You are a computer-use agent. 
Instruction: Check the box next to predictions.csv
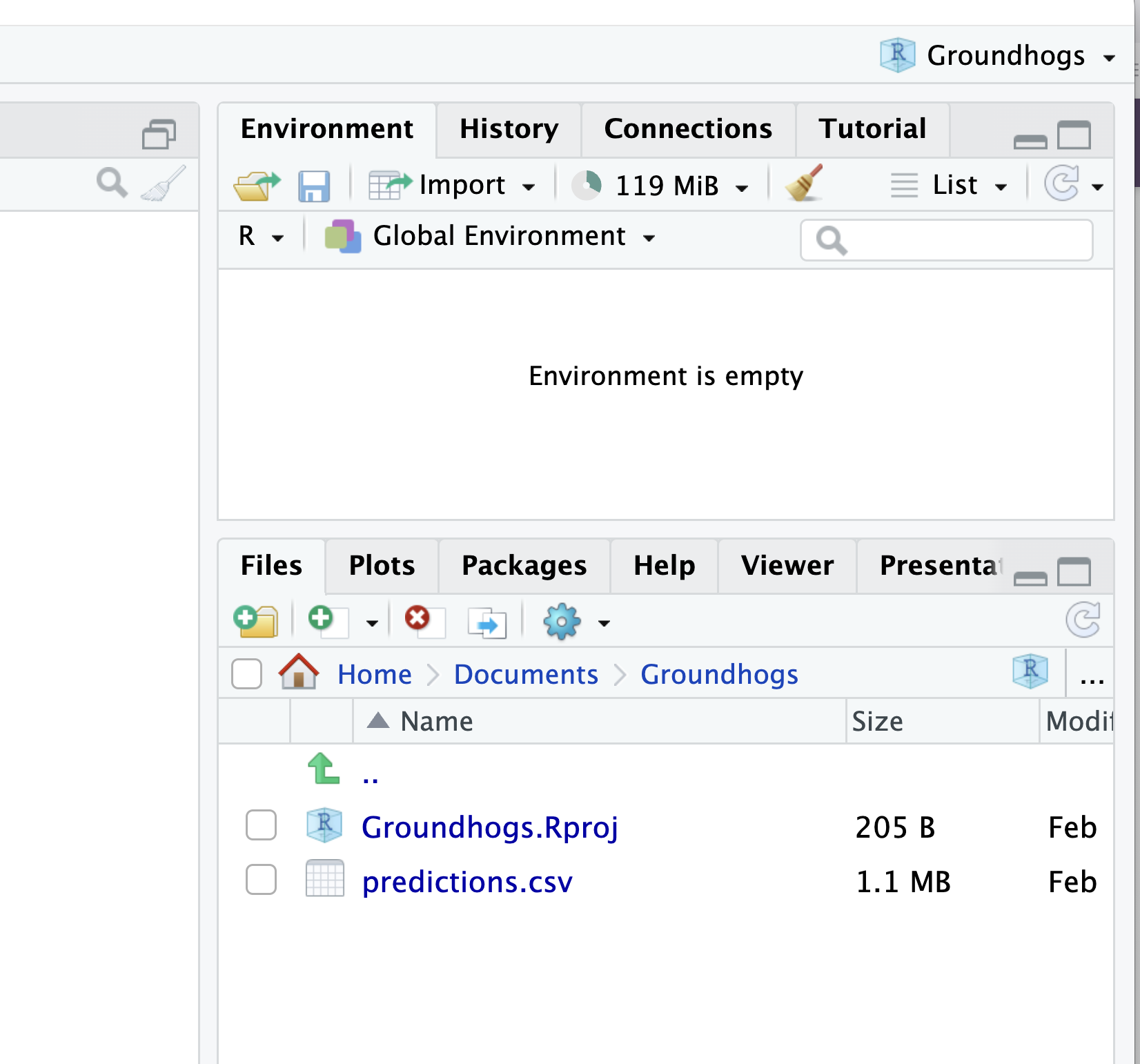[x=261, y=879]
